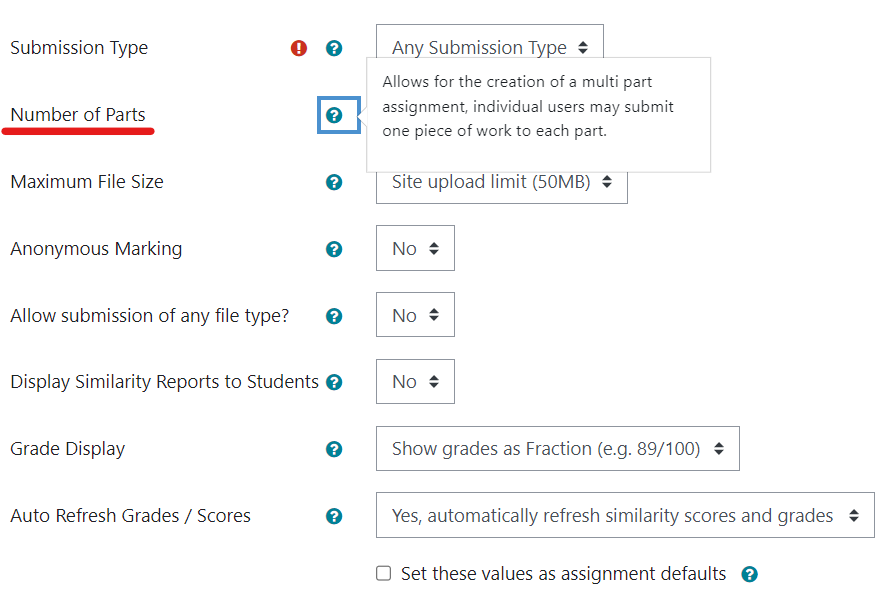Open the automatically refresh similarity scores dropdown
This screenshot has width=888, height=602.
pos(625,516)
